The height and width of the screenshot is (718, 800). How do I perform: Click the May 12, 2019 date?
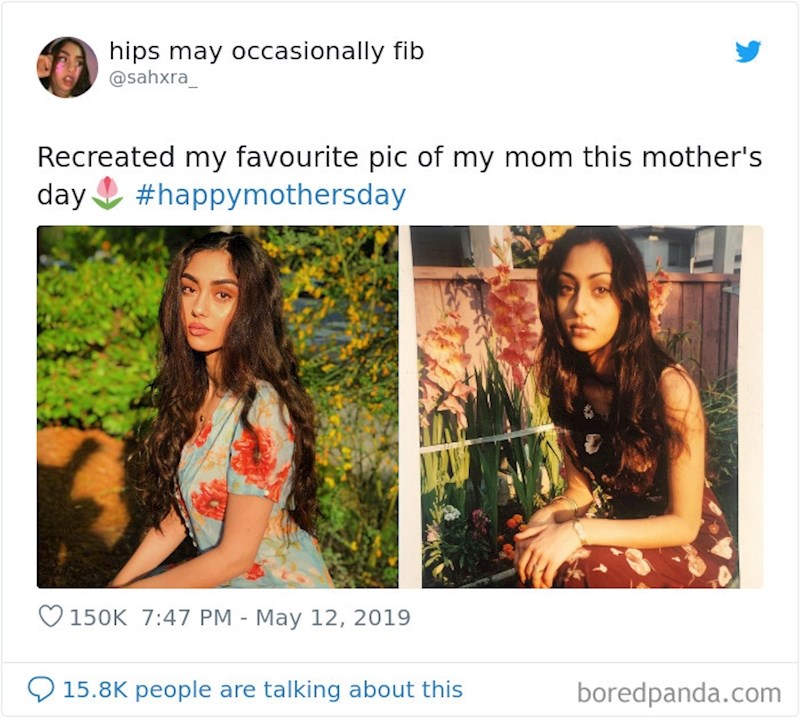tap(333, 617)
